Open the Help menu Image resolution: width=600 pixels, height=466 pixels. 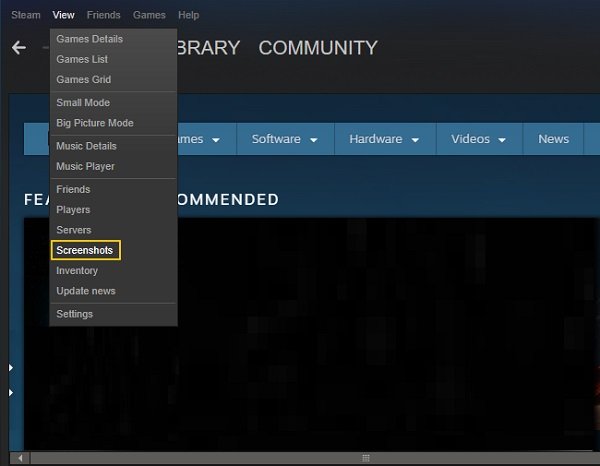click(x=188, y=15)
